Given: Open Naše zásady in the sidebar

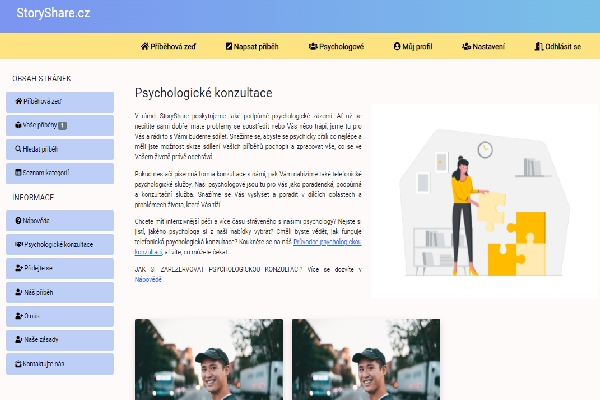Looking at the screenshot, I should (x=59, y=340).
